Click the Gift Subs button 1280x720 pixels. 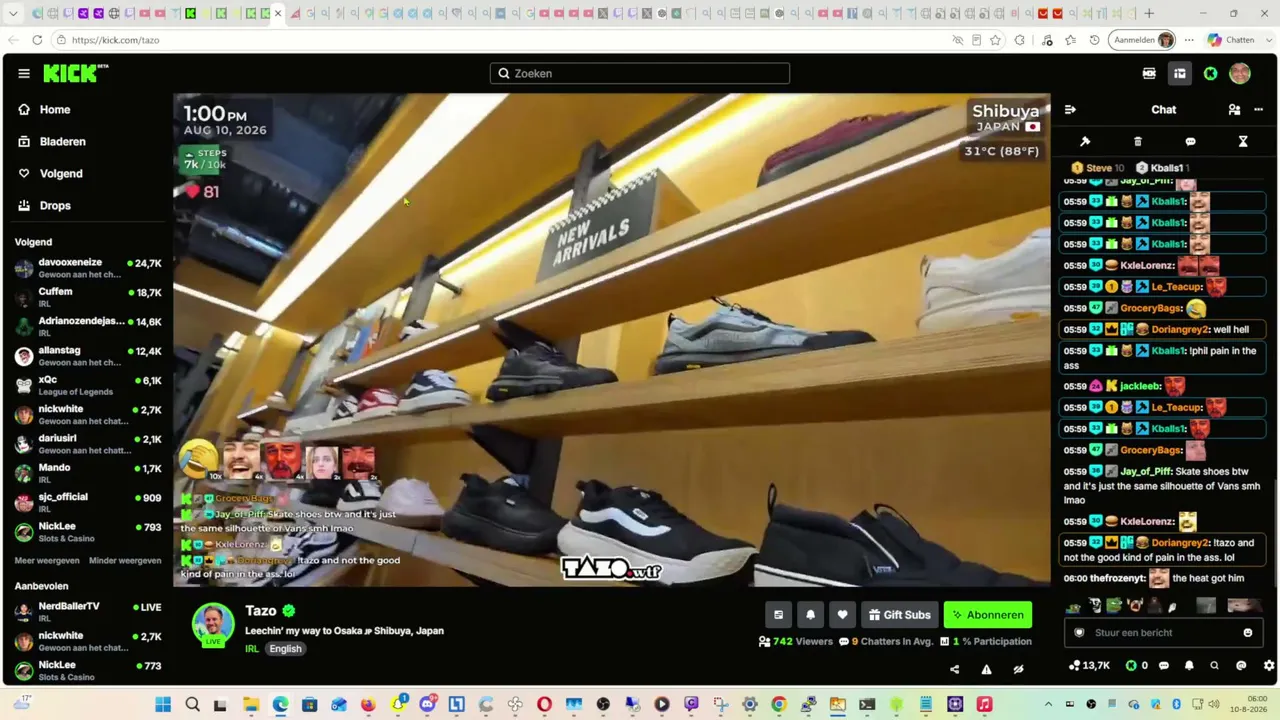click(900, 615)
